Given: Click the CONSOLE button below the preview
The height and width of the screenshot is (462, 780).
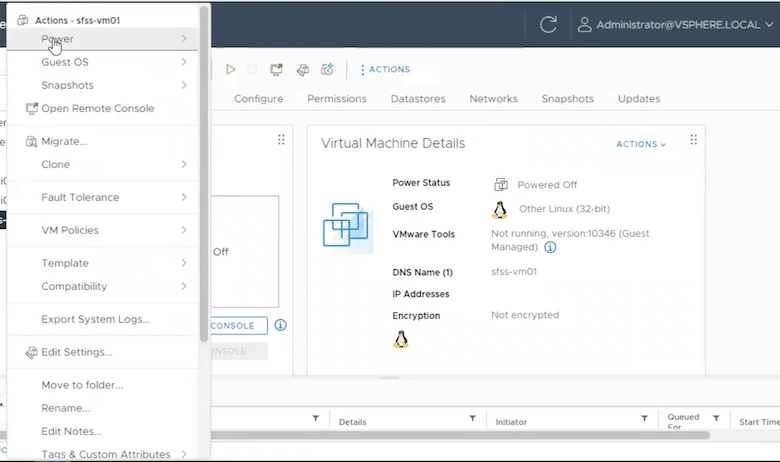Looking at the screenshot, I should [x=238, y=326].
